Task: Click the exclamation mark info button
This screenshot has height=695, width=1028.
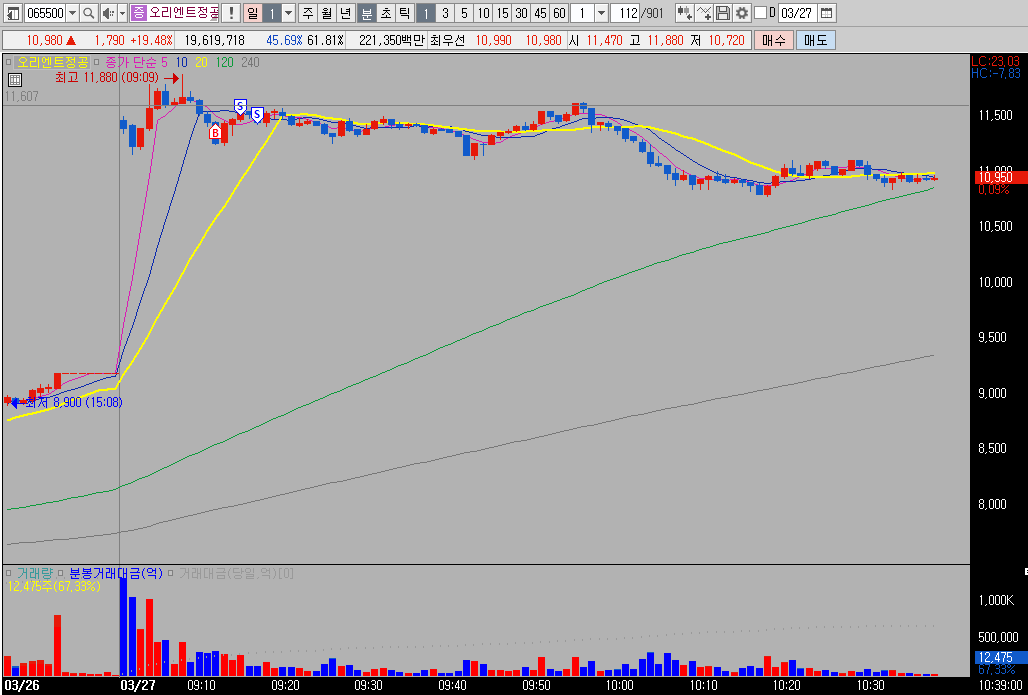Action: [x=231, y=12]
